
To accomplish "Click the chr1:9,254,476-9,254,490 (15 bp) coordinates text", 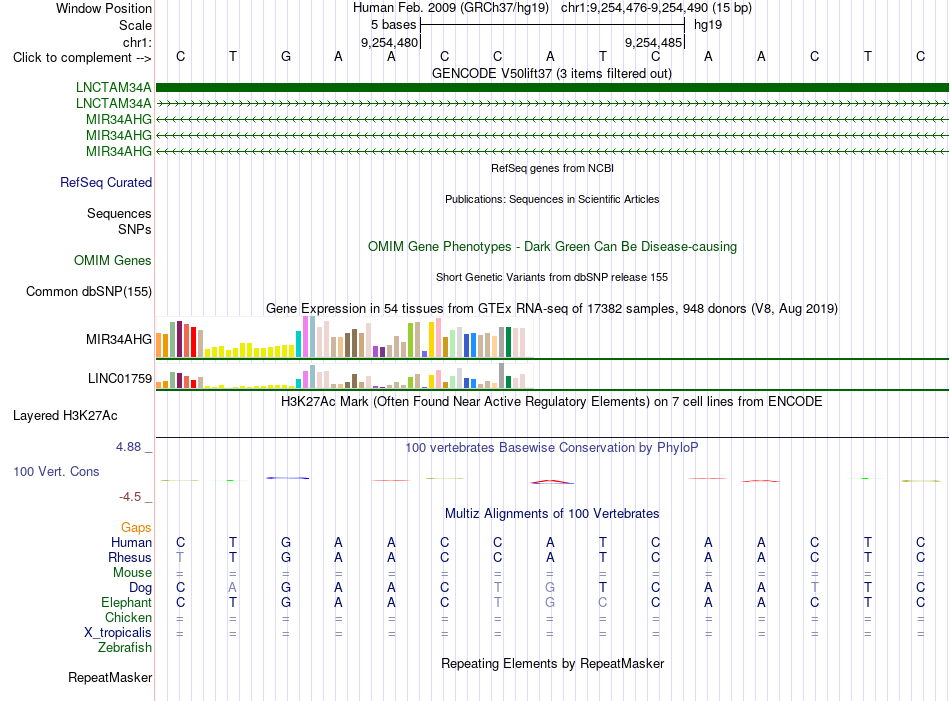I will pyautogui.click(x=656, y=8).
